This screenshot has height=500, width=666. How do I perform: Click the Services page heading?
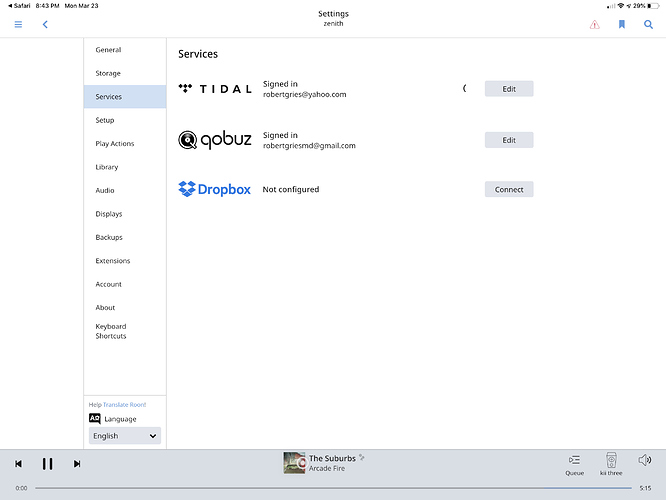click(x=198, y=54)
